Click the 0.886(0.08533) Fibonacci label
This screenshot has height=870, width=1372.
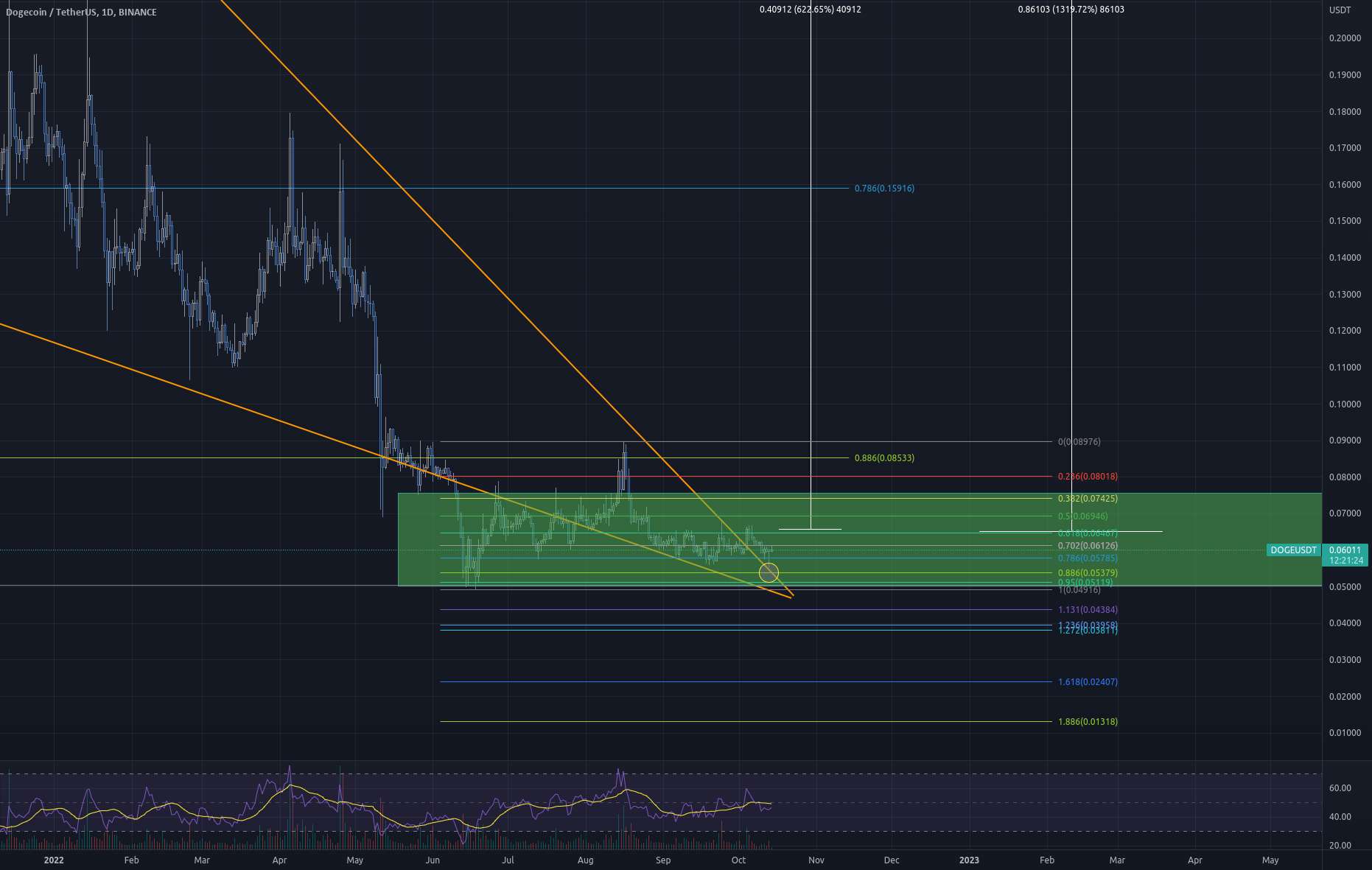[884, 458]
